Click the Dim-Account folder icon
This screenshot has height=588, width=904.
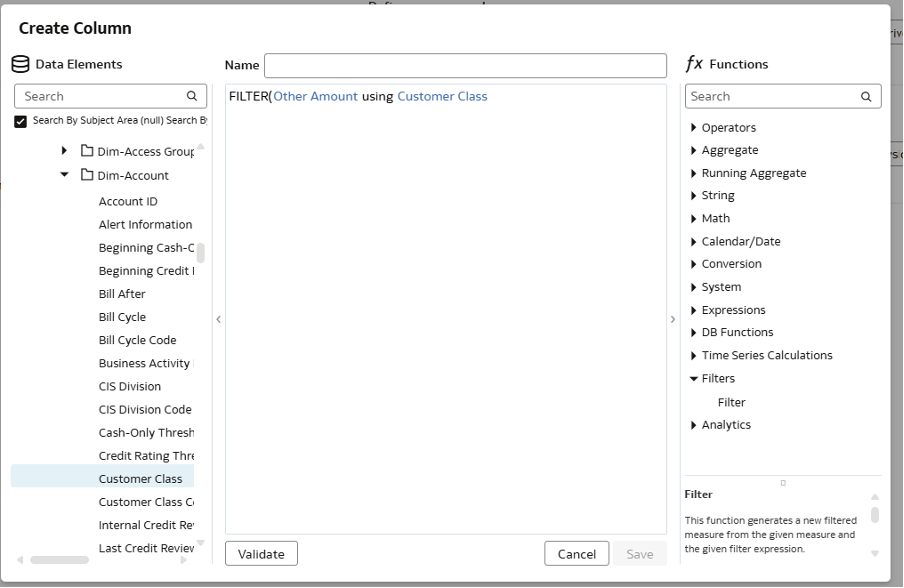click(87, 176)
